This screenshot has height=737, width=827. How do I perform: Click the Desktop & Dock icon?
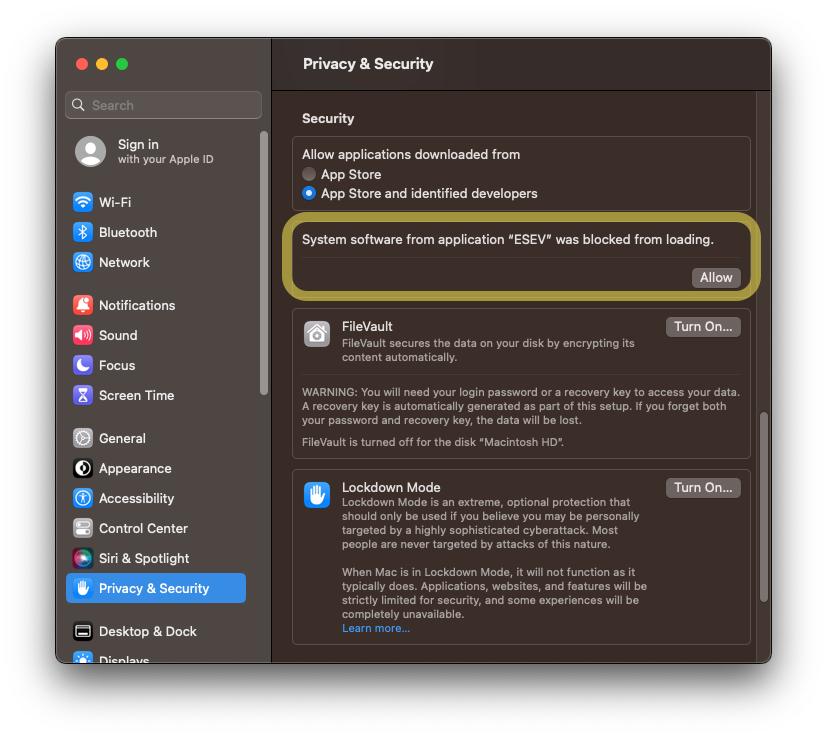pyautogui.click(x=83, y=631)
